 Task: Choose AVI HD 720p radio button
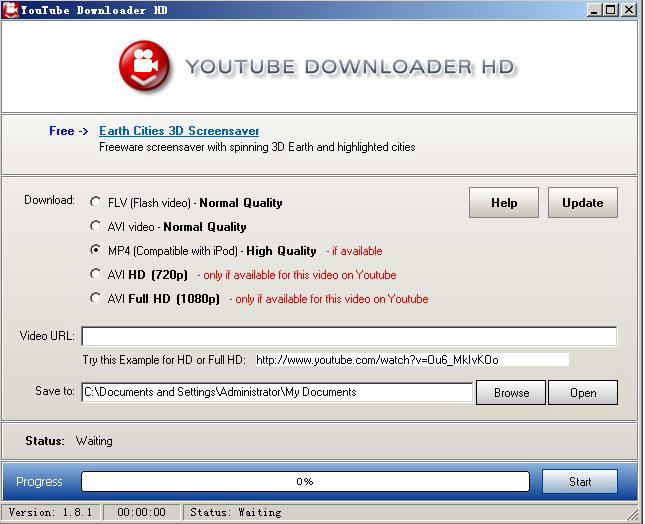tap(95, 274)
